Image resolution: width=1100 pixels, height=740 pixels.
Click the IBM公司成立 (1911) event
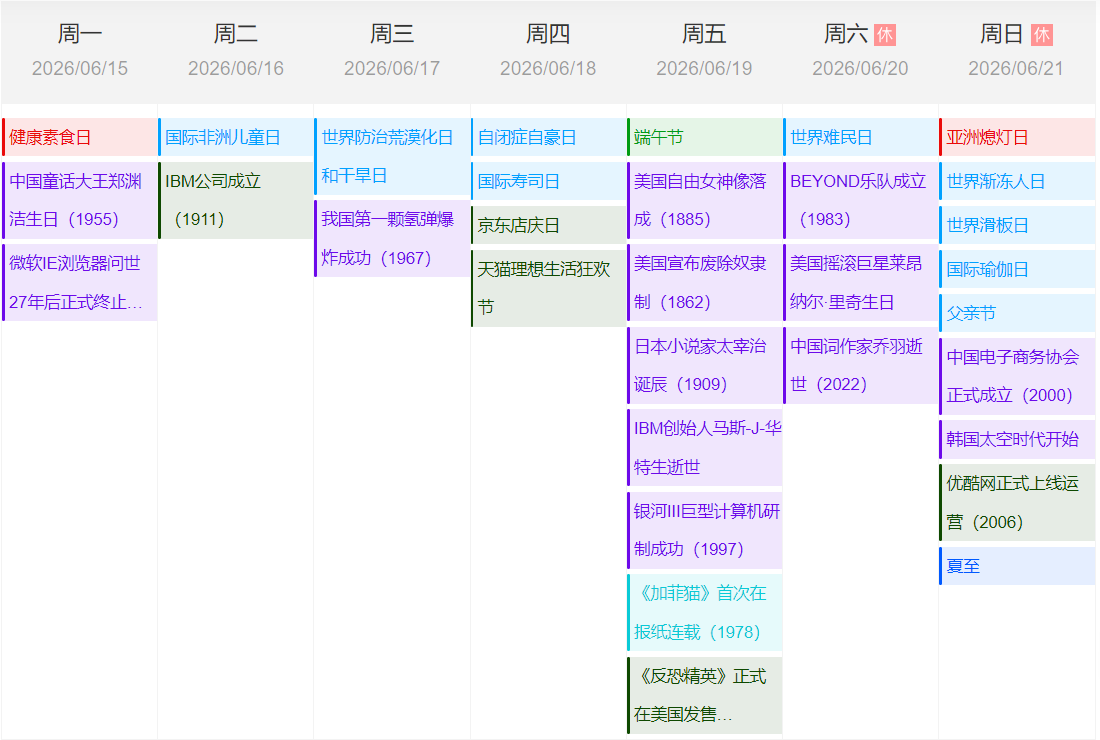tap(236, 200)
